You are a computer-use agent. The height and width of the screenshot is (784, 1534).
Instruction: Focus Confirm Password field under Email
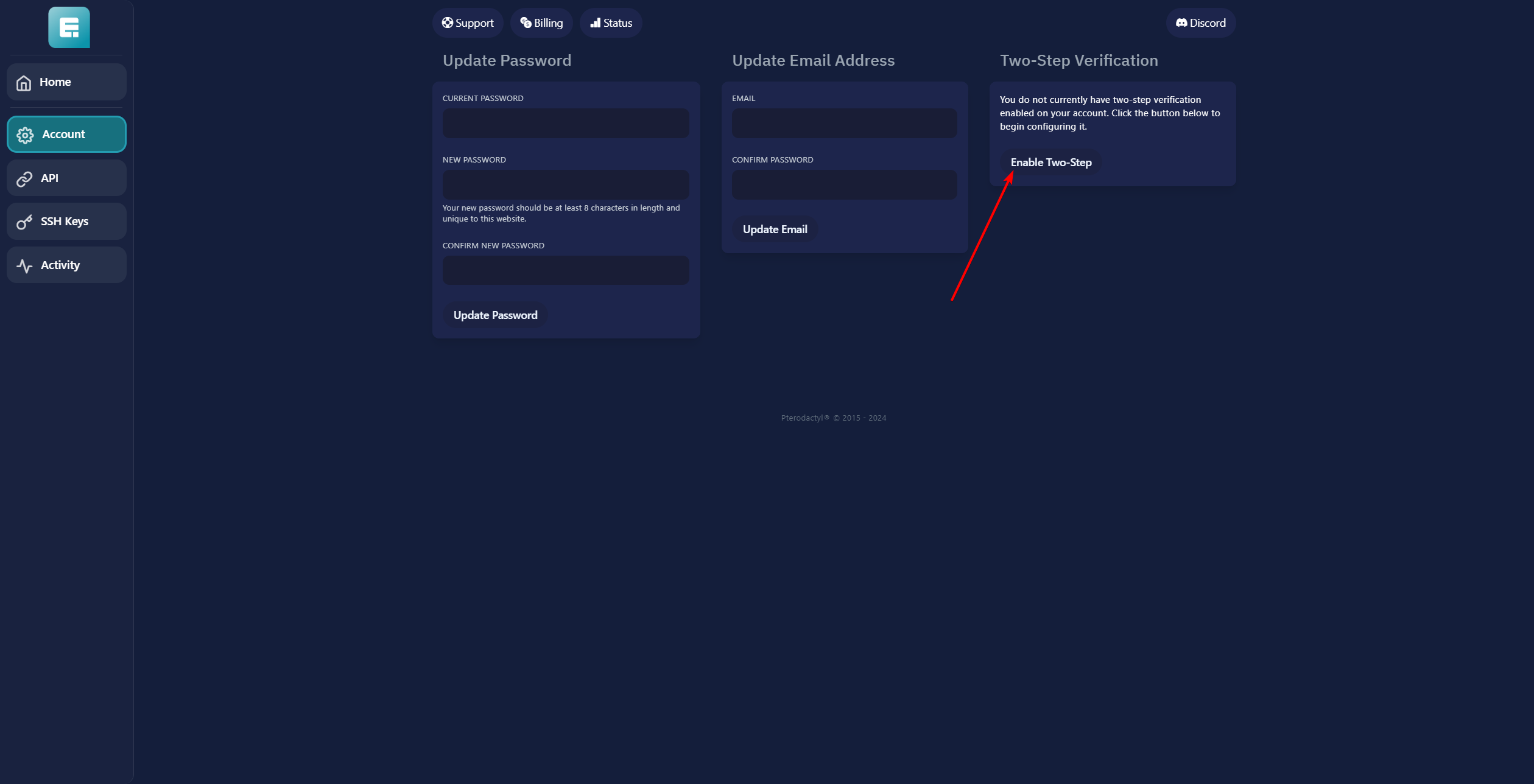(843, 184)
